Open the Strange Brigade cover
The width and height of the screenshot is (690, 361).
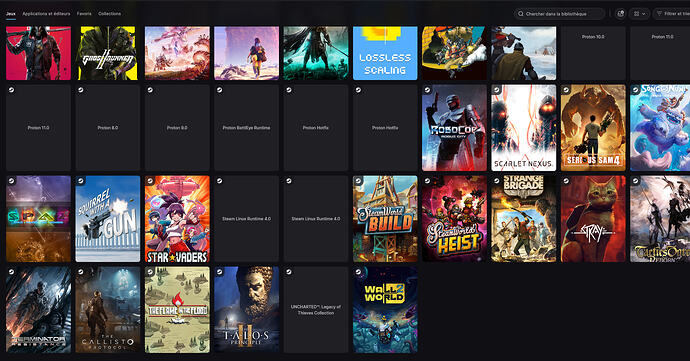click(524, 219)
